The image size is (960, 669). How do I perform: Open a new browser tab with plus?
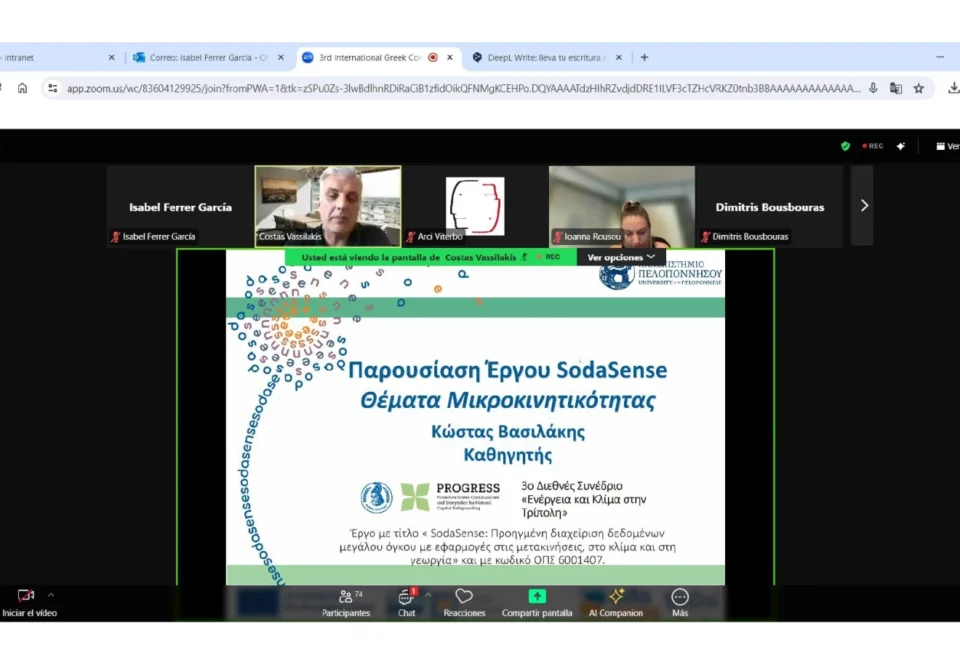644,57
